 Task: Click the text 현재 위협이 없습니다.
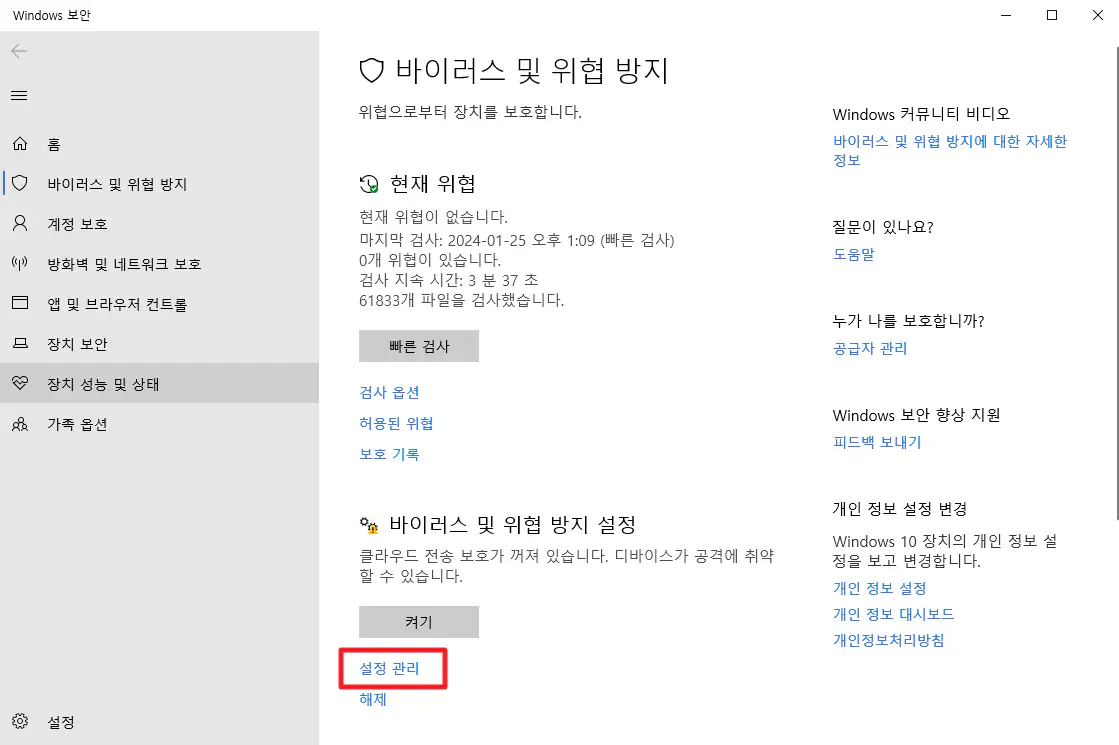433,217
